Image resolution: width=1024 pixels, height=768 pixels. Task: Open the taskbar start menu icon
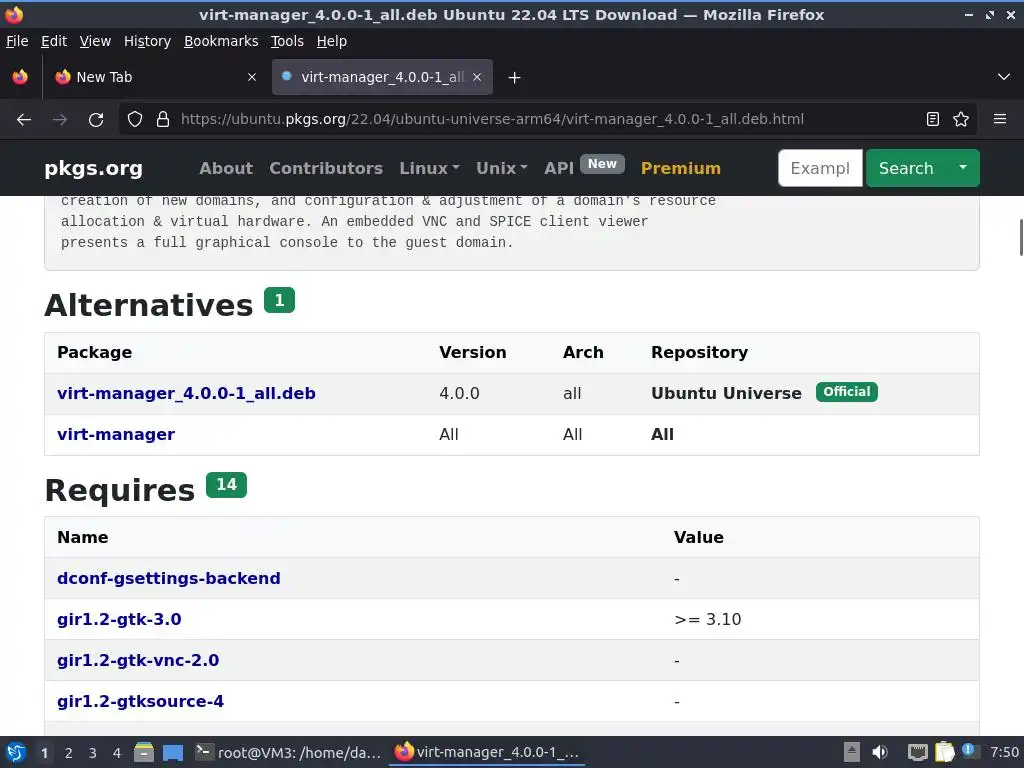pos(16,752)
